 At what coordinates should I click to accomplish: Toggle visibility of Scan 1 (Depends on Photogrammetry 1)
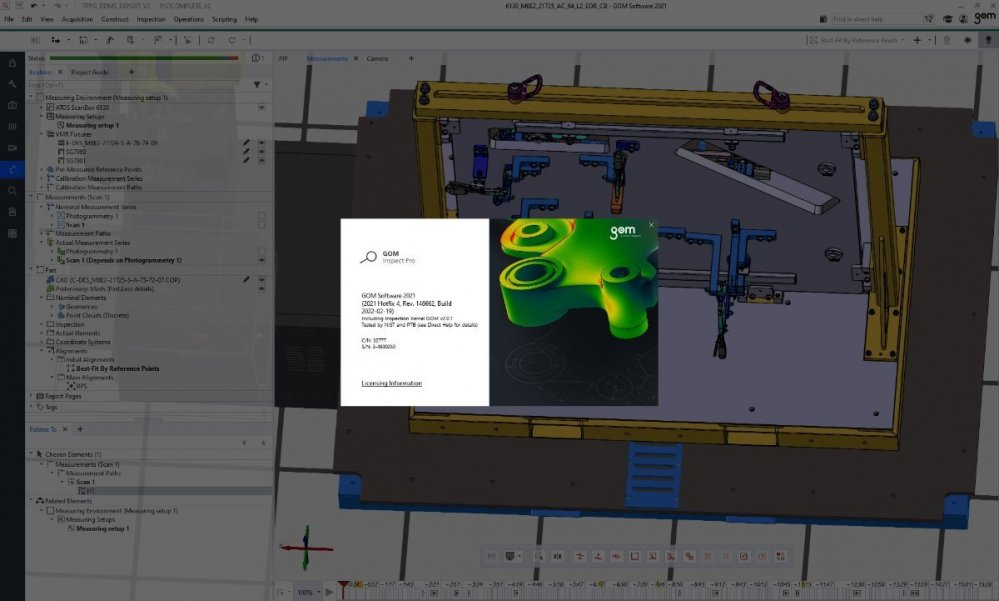tap(261, 261)
